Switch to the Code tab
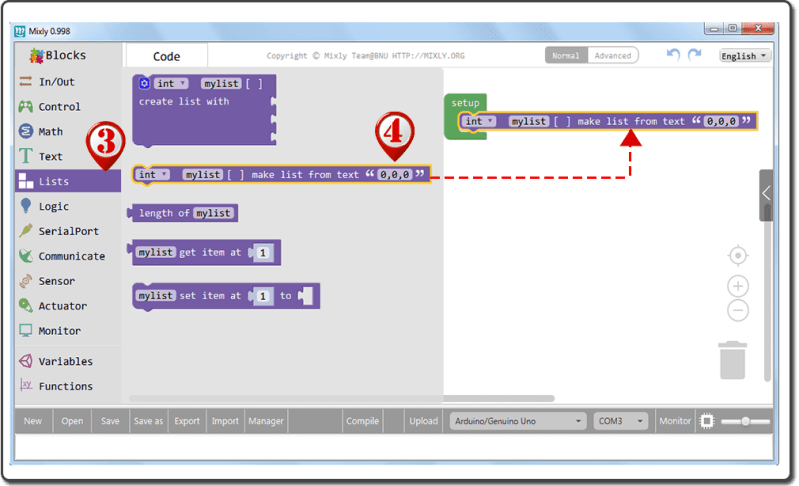The height and width of the screenshot is (486, 799). pyautogui.click(x=166, y=56)
